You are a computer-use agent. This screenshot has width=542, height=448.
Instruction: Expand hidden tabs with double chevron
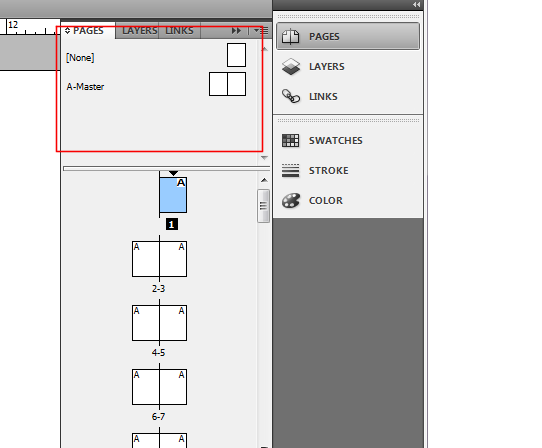tap(236, 31)
